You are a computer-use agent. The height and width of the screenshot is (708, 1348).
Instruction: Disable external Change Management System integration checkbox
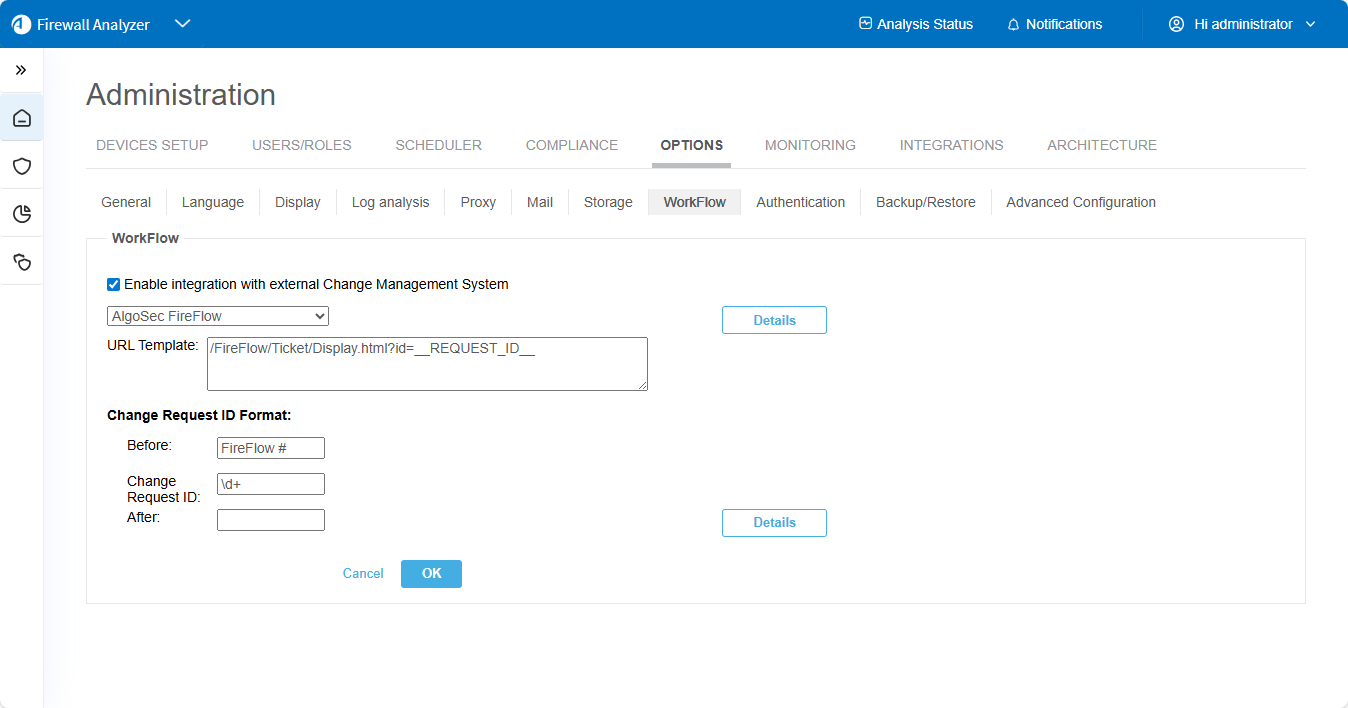[x=114, y=285]
